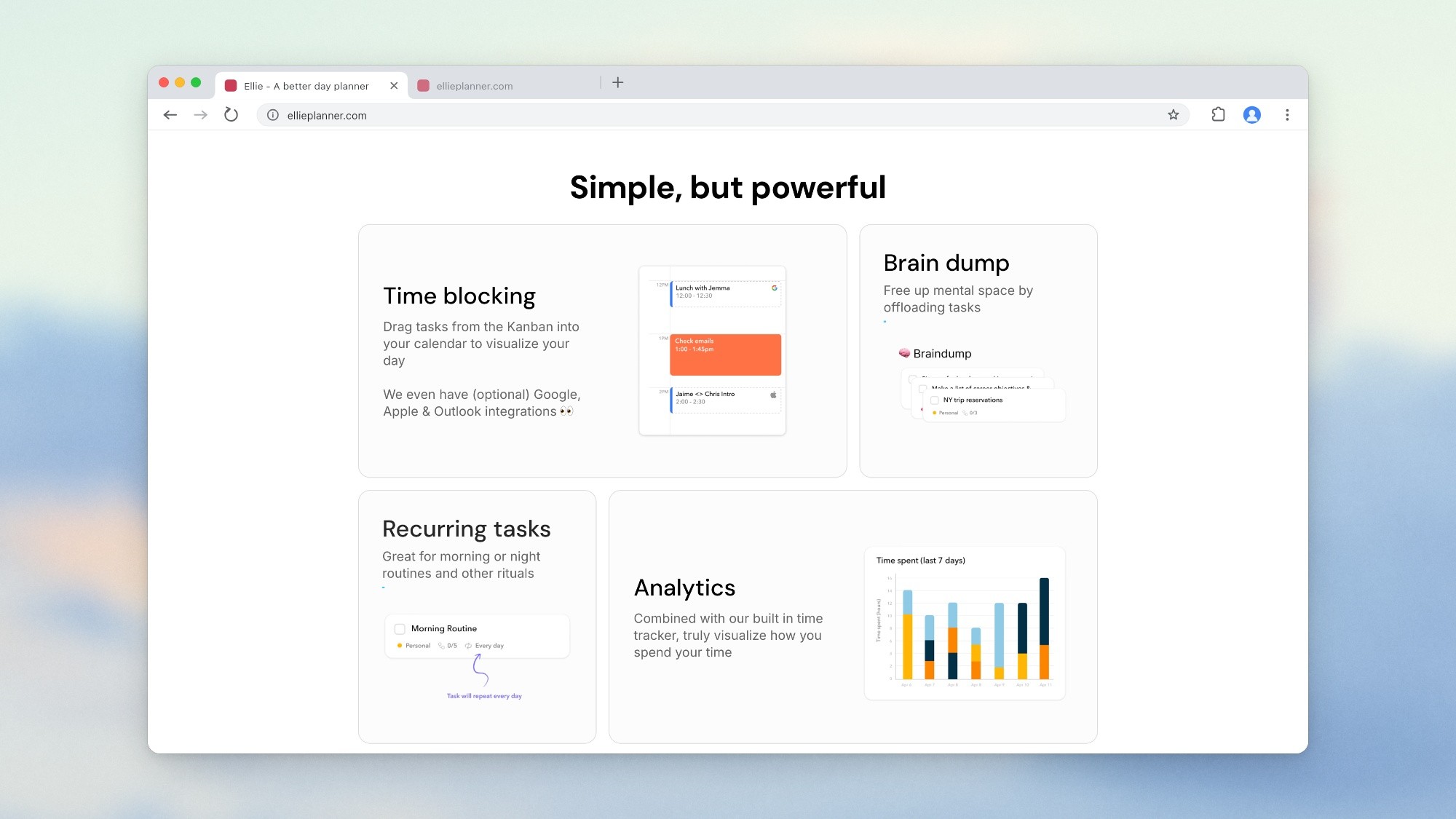Click the Simple, but powerful title
The height and width of the screenshot is (819, 1456).
(x=728, y=187)
